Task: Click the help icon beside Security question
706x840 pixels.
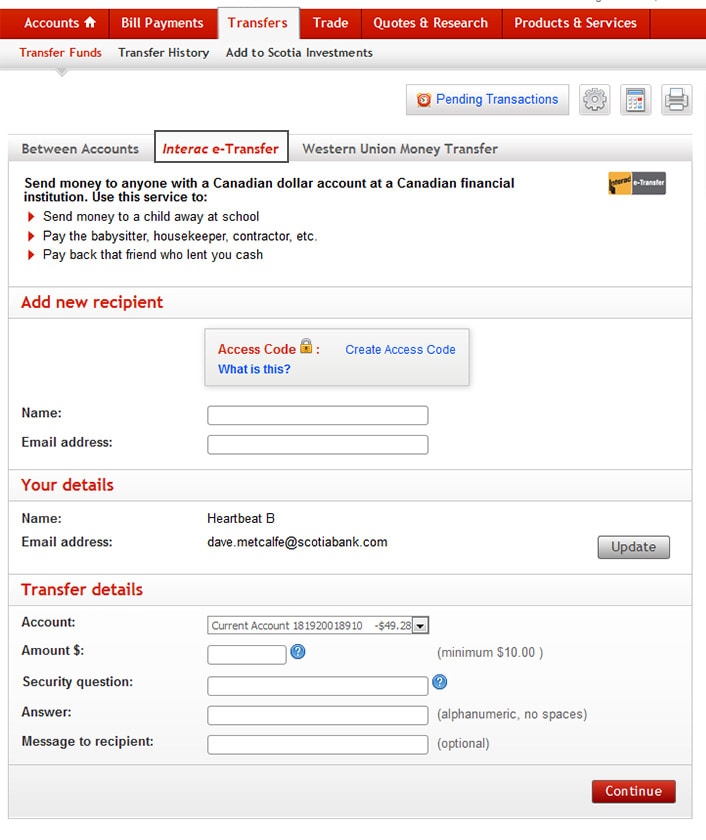Action: point(440,683)
